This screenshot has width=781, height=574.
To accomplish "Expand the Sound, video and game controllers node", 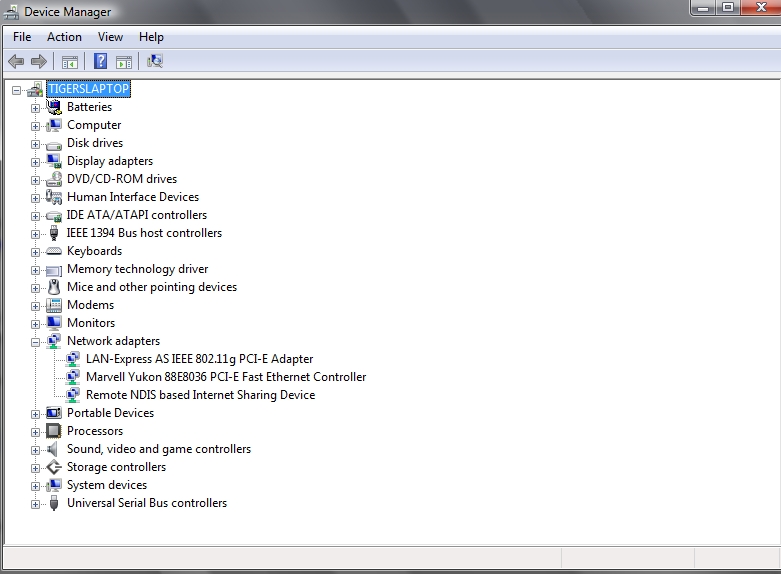I will tap(35, 450).
